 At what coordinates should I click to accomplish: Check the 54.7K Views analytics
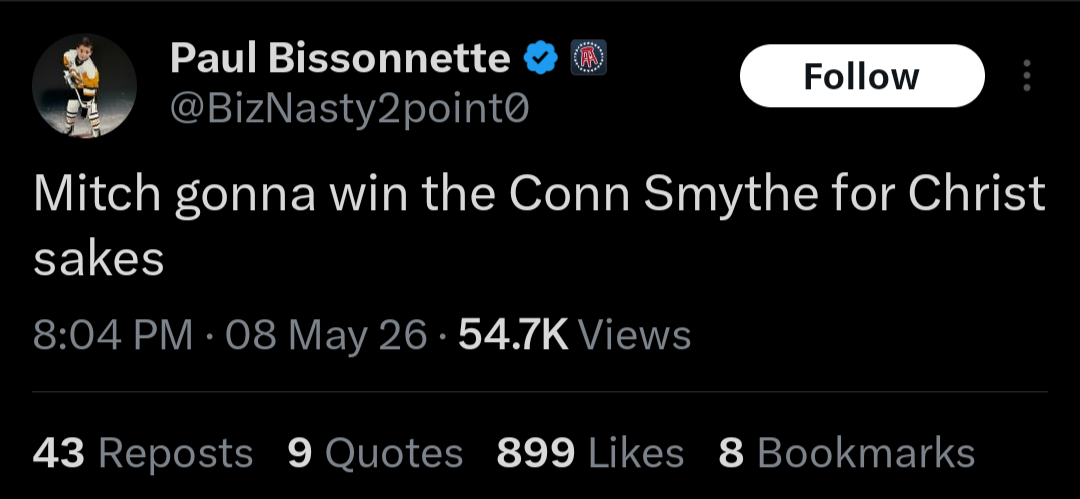tap(574, 336)
